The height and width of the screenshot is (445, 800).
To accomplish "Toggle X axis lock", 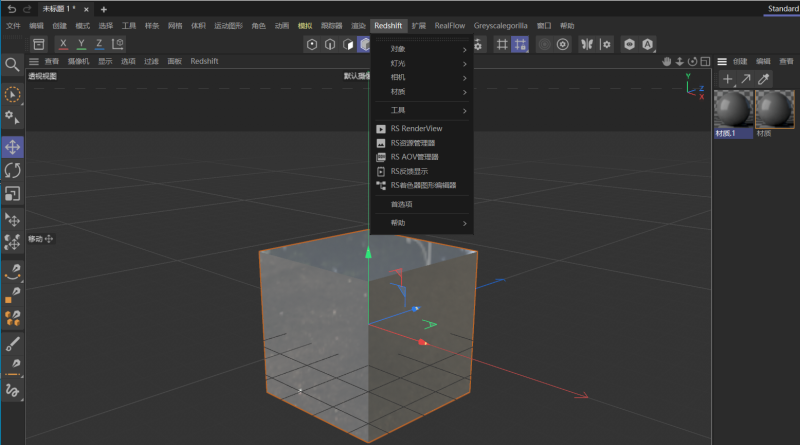I will [63, 44].
